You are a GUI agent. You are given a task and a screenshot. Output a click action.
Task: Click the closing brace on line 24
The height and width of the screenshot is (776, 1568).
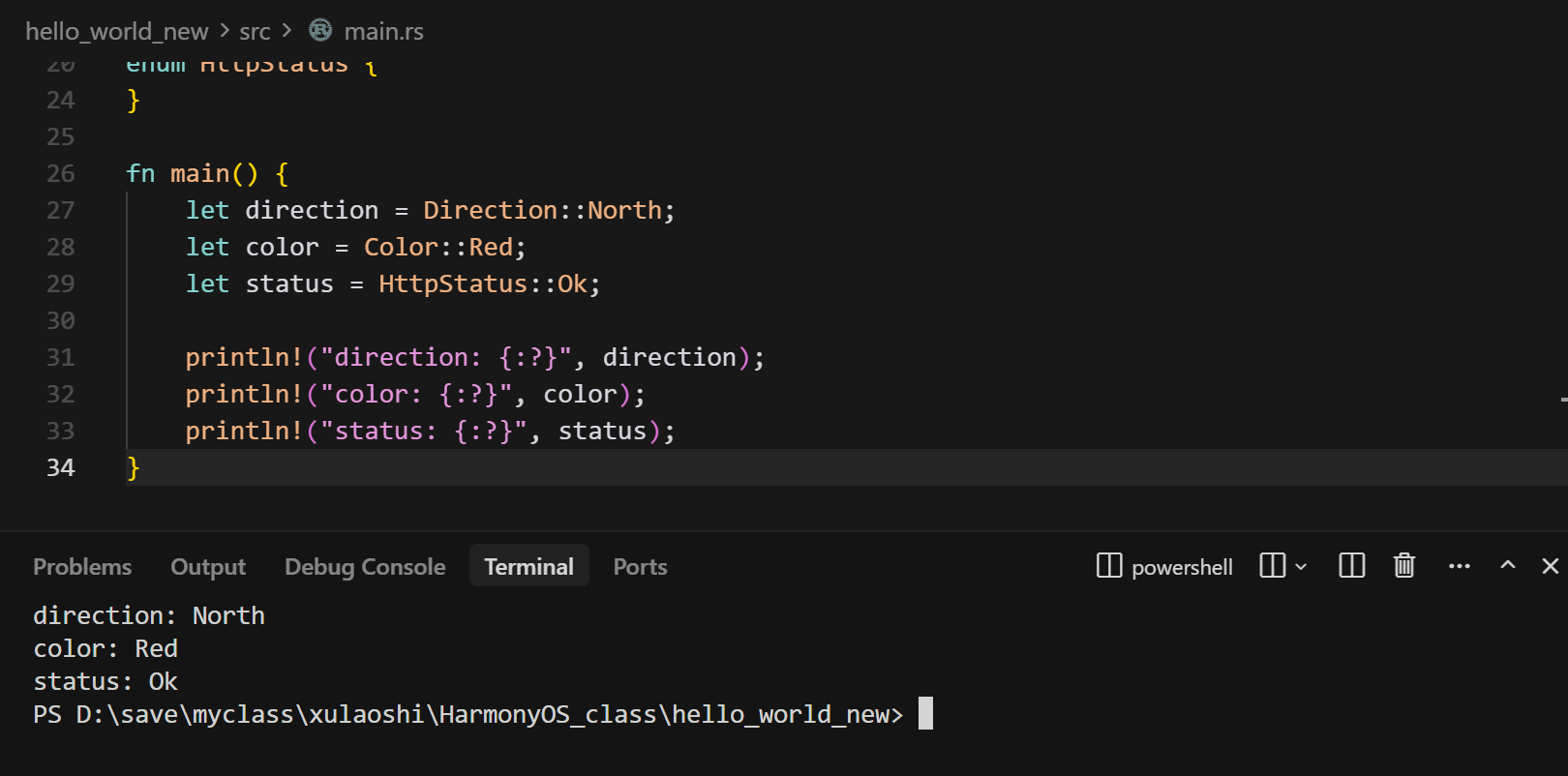[134, 101]
